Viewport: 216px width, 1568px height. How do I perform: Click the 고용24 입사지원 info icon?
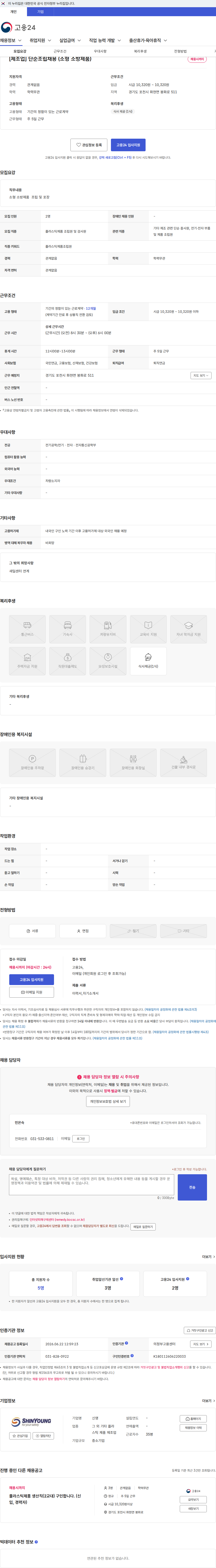187,1279
